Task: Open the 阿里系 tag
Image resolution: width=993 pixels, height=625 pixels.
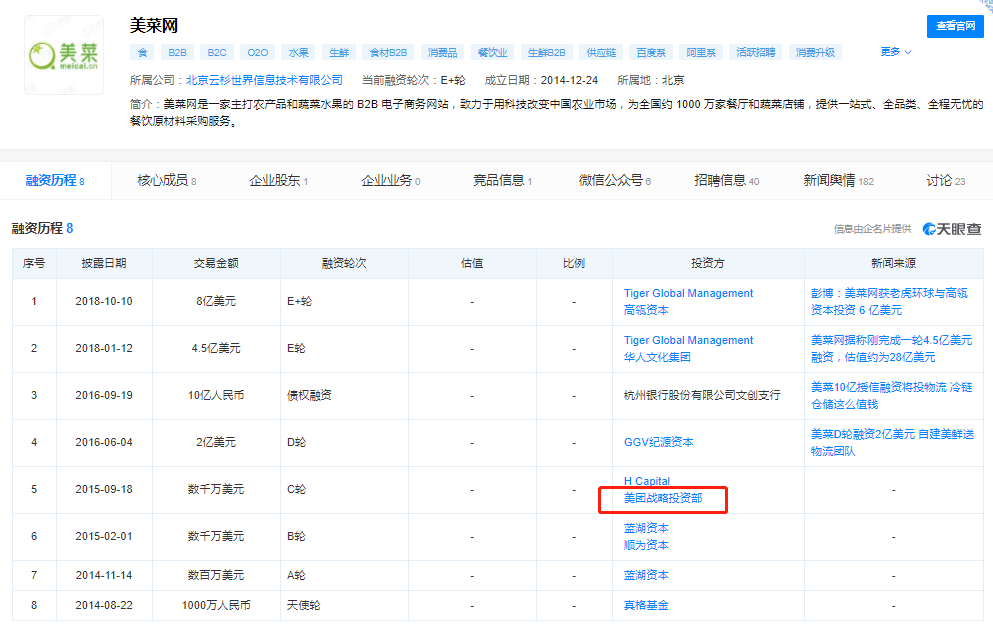Action: click(700, 53)
